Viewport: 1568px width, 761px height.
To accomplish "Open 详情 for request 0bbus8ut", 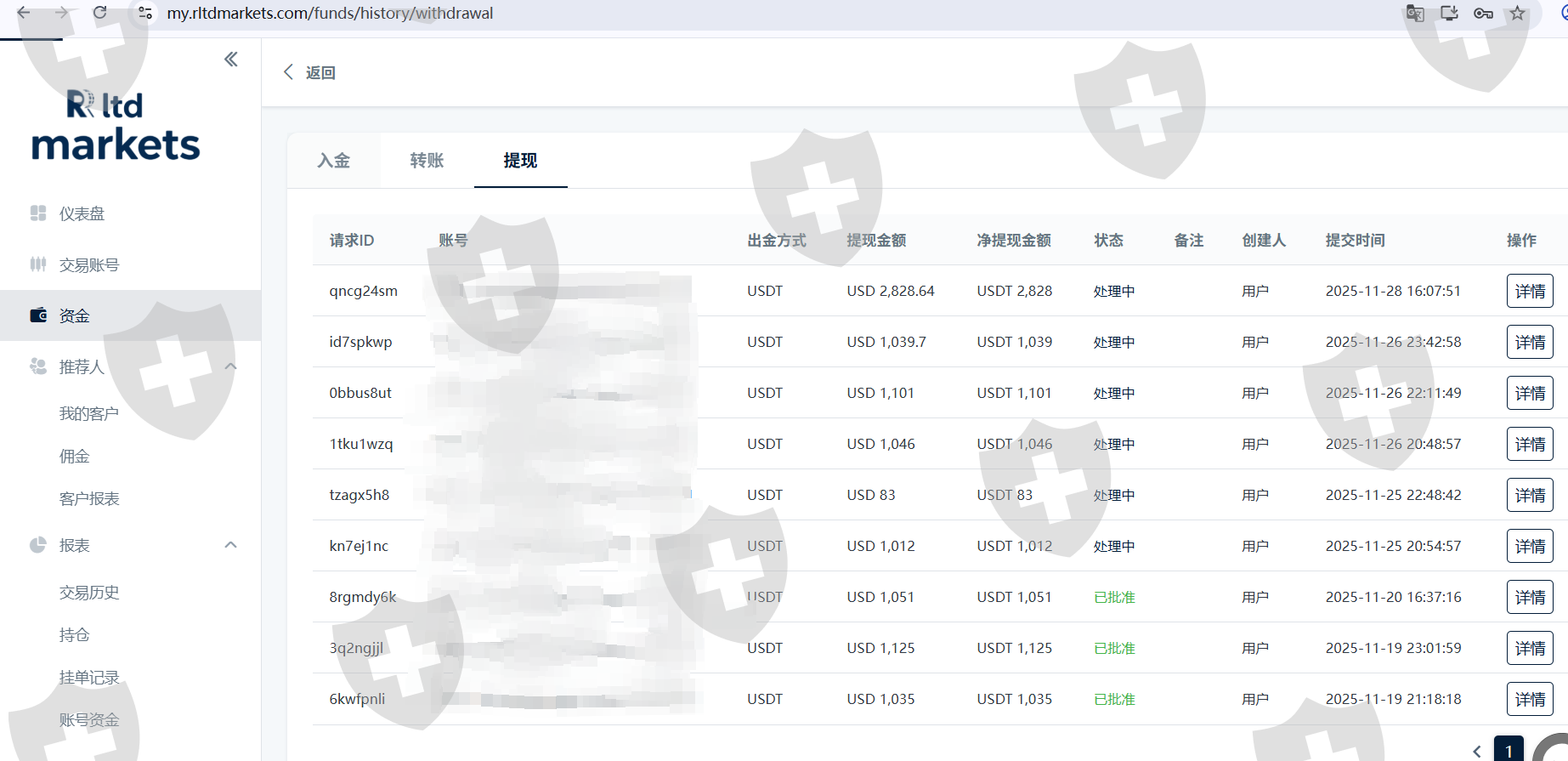I will click(x=1530, y=393).
